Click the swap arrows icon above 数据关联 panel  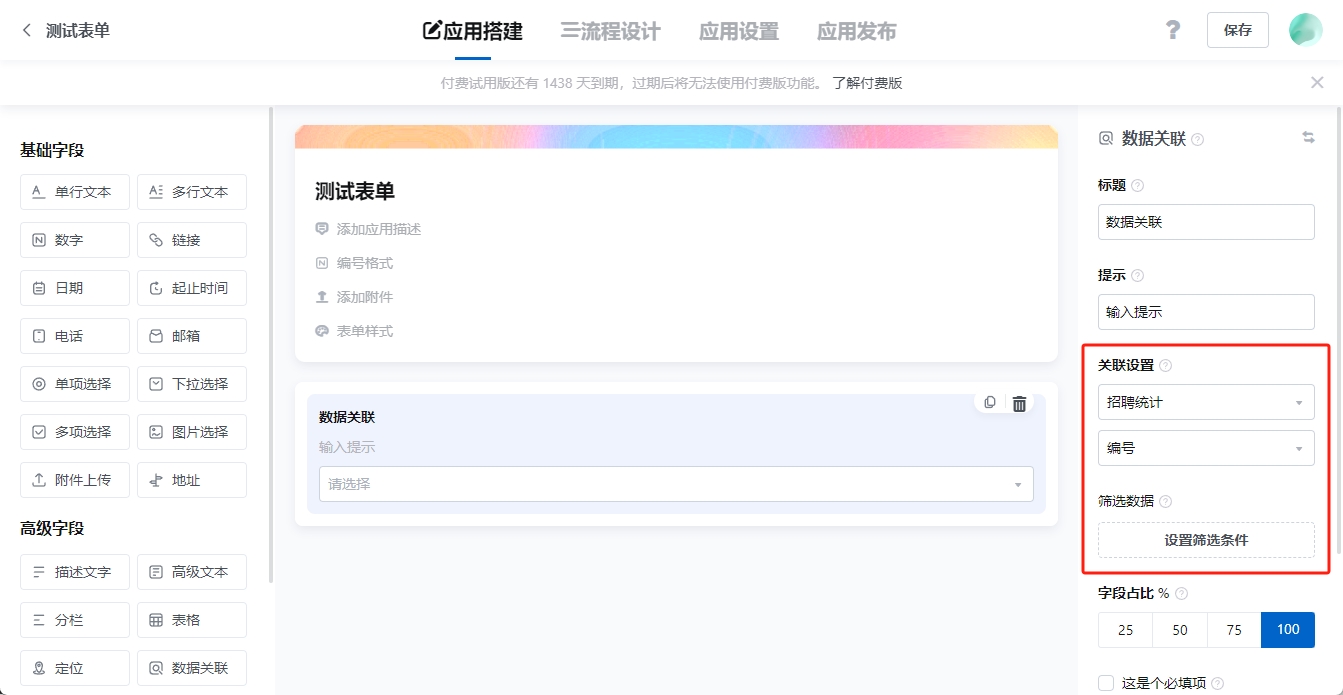(1310, 137)
